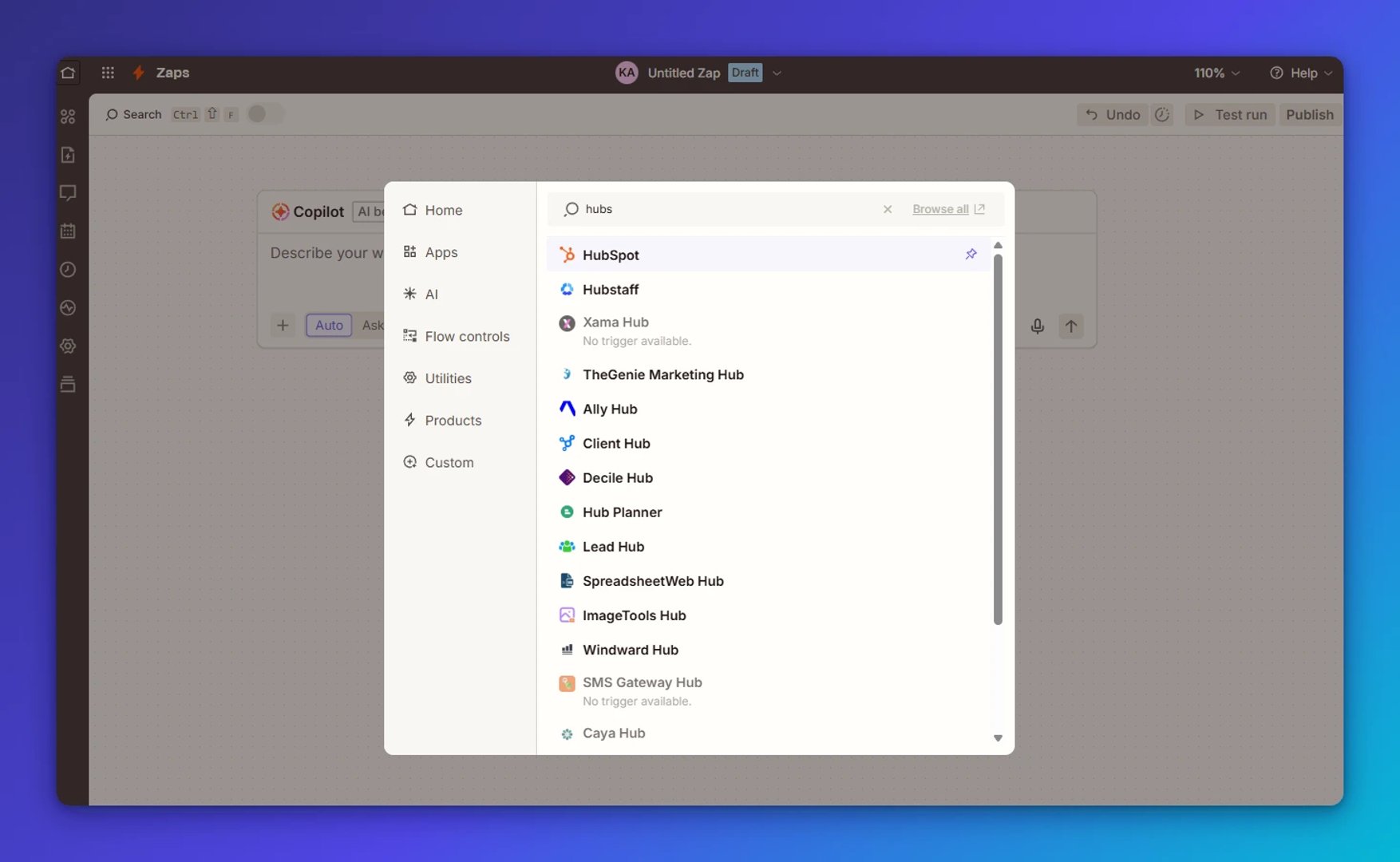This screenshot has height=862, width=1400.
Task: Select Hub Planner from results
Action: pos(769,512)
